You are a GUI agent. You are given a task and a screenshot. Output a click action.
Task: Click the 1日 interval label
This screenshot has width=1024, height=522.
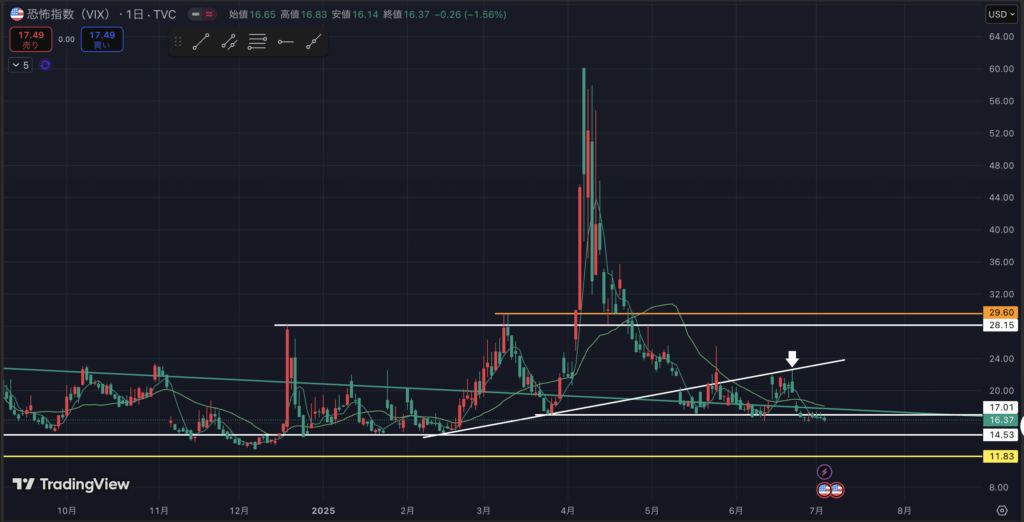(135, 14)
